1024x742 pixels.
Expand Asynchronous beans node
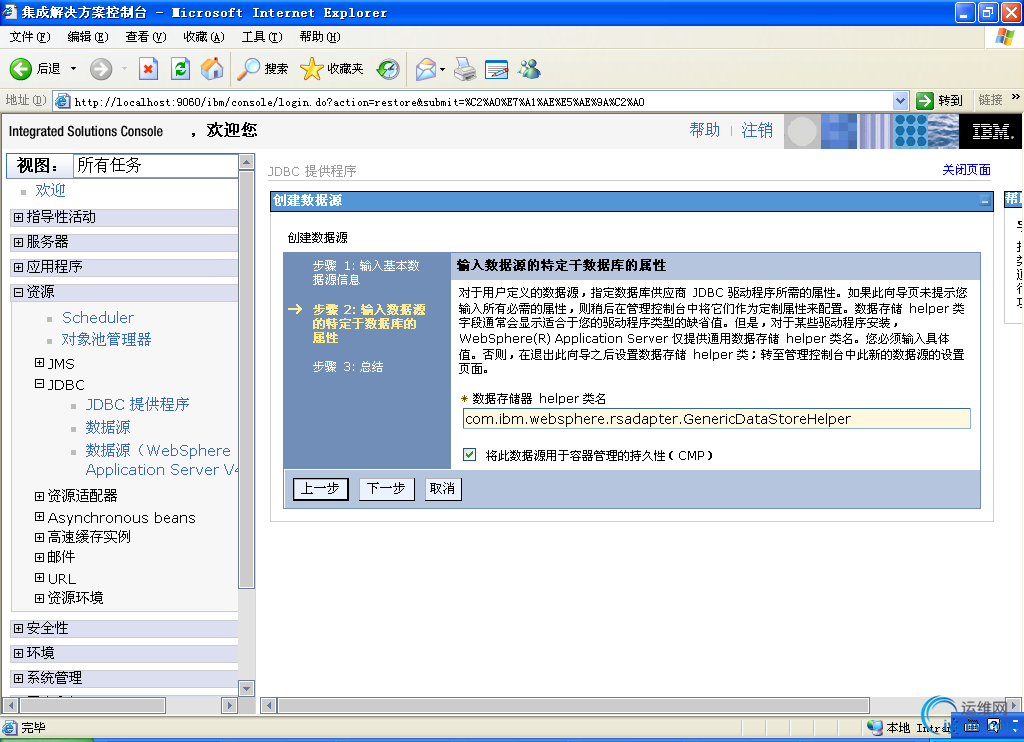(39, 517)
